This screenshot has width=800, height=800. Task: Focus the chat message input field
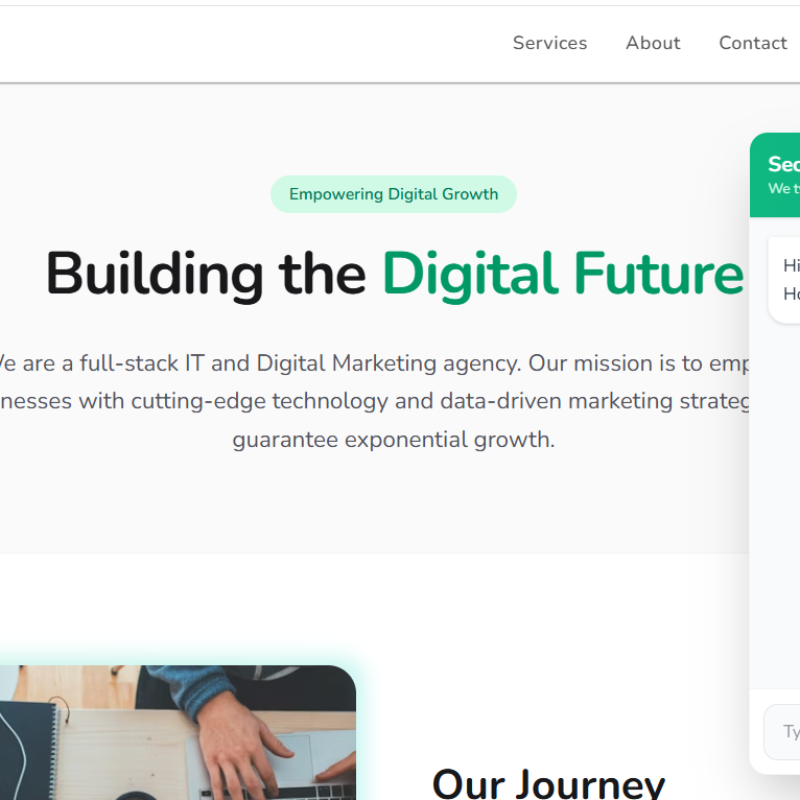point(782,732)
